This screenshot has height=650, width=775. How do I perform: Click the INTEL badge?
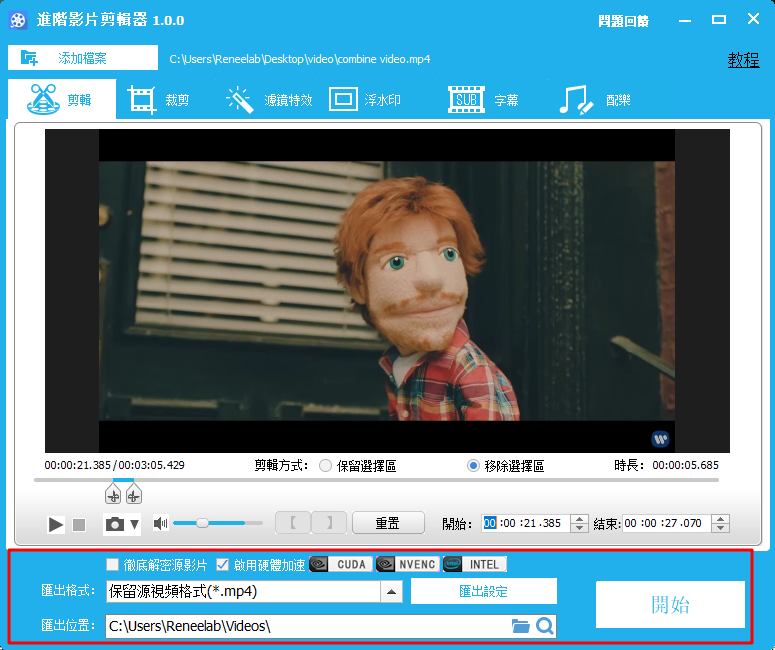(474, 564)
